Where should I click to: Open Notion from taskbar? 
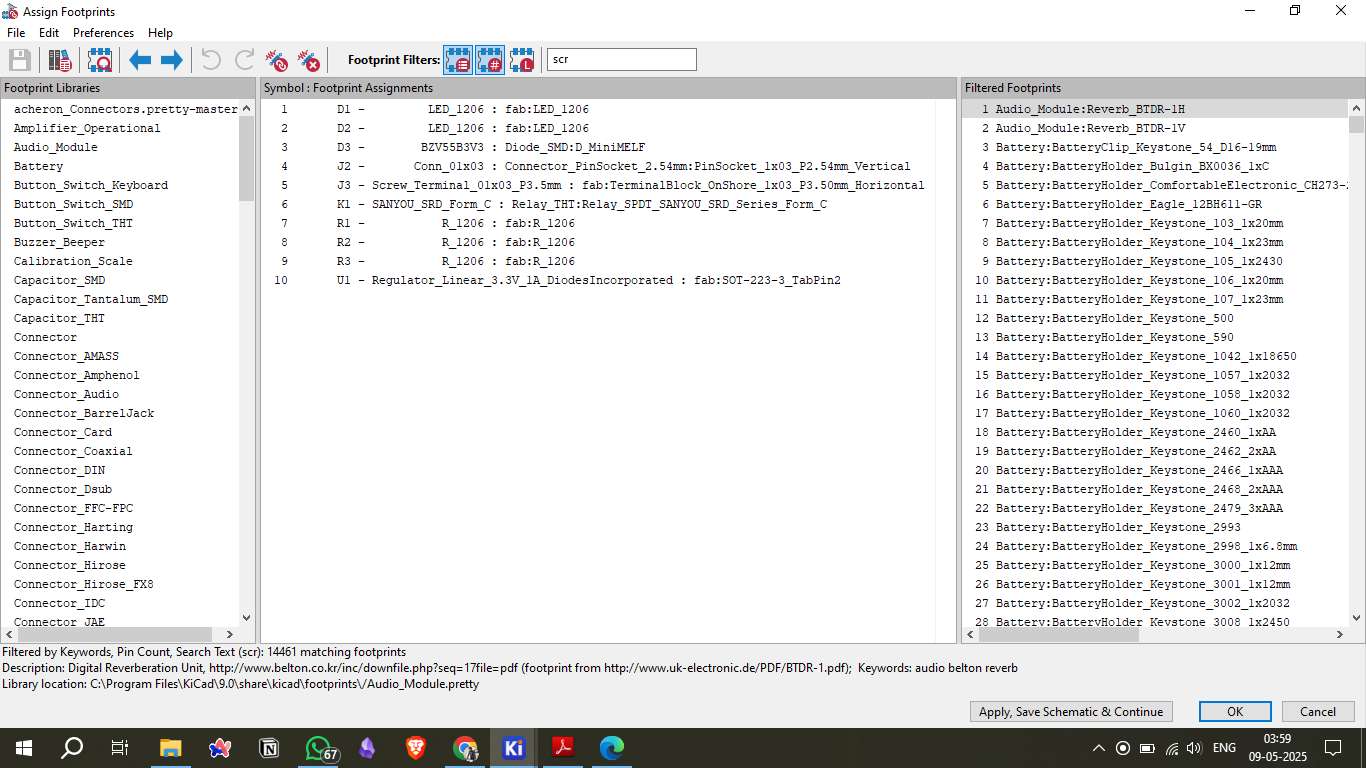click(x=269, y=748)
